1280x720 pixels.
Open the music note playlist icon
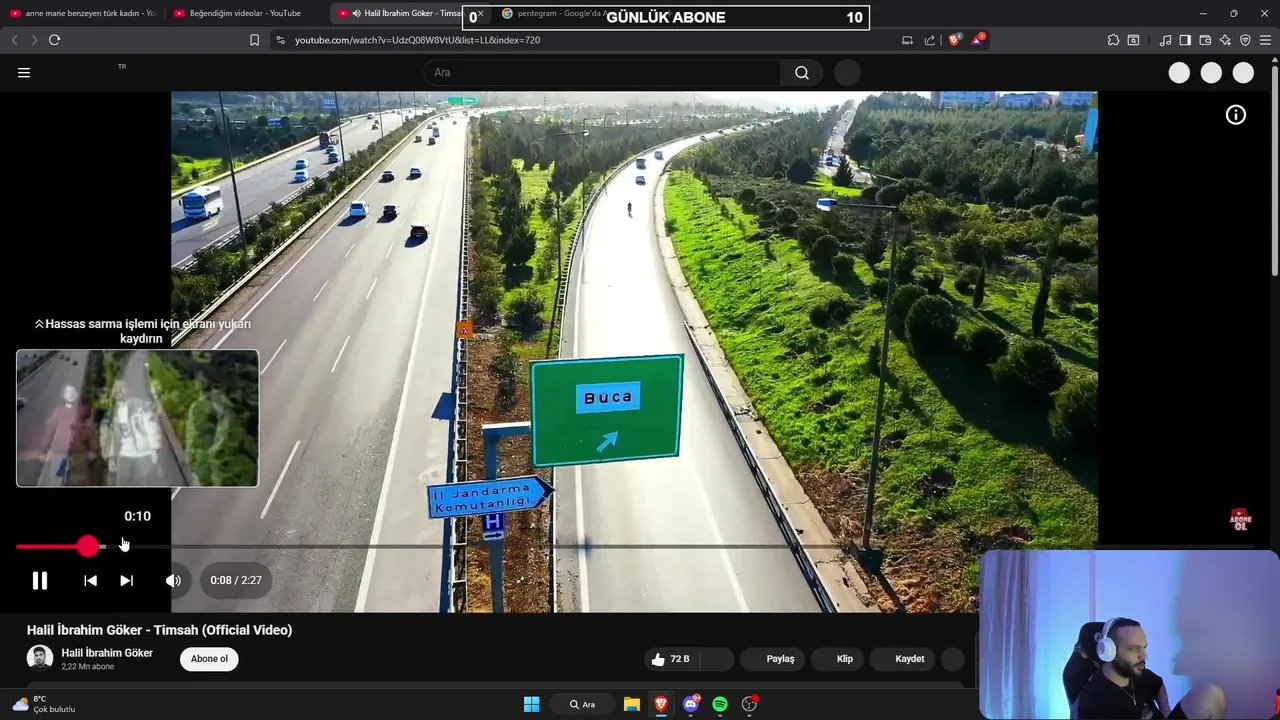point(1165,40)
